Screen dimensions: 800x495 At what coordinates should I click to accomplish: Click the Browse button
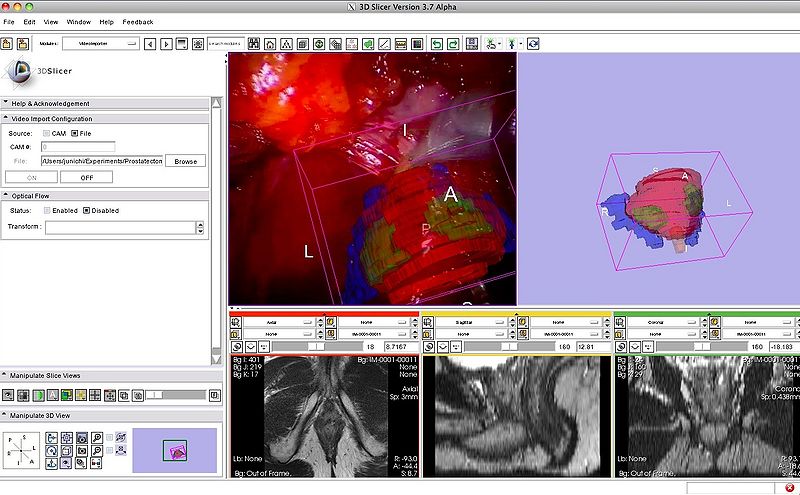pyautogui.click(x=185, y=161)
